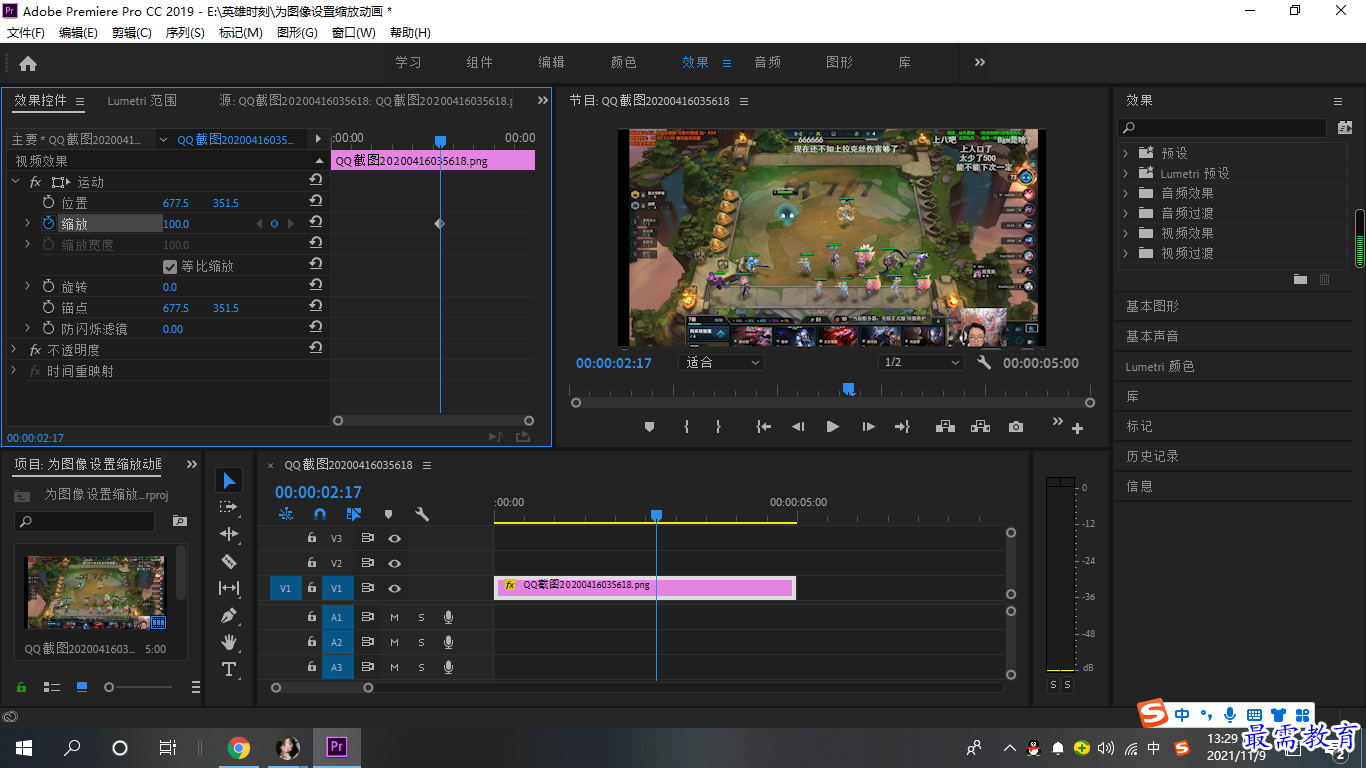Toggle the position stopwatch animation
This screenshot has width=1366, height=768.
pos(48,203)
